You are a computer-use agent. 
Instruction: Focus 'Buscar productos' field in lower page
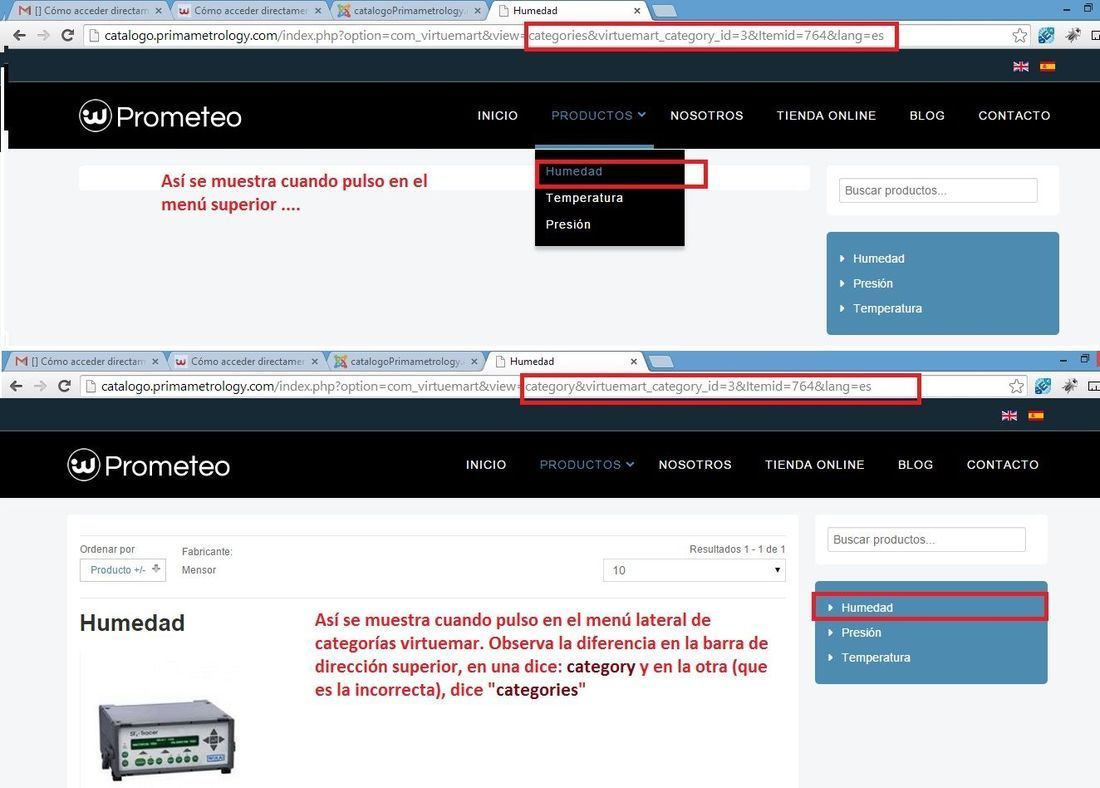point(926,540)
